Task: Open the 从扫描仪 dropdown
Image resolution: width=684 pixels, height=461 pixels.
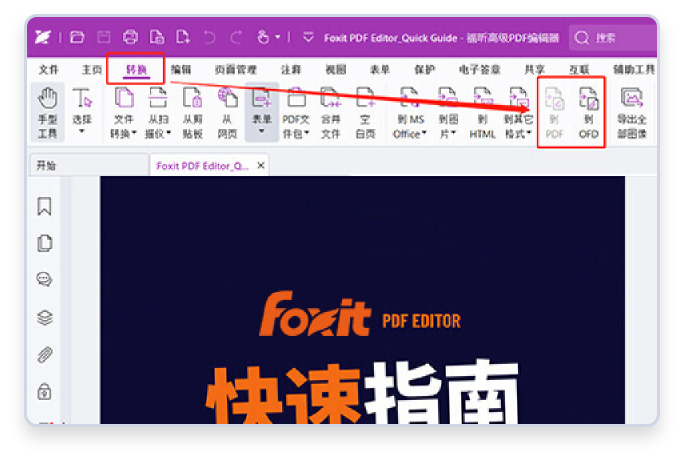Action: pos(158,113)
